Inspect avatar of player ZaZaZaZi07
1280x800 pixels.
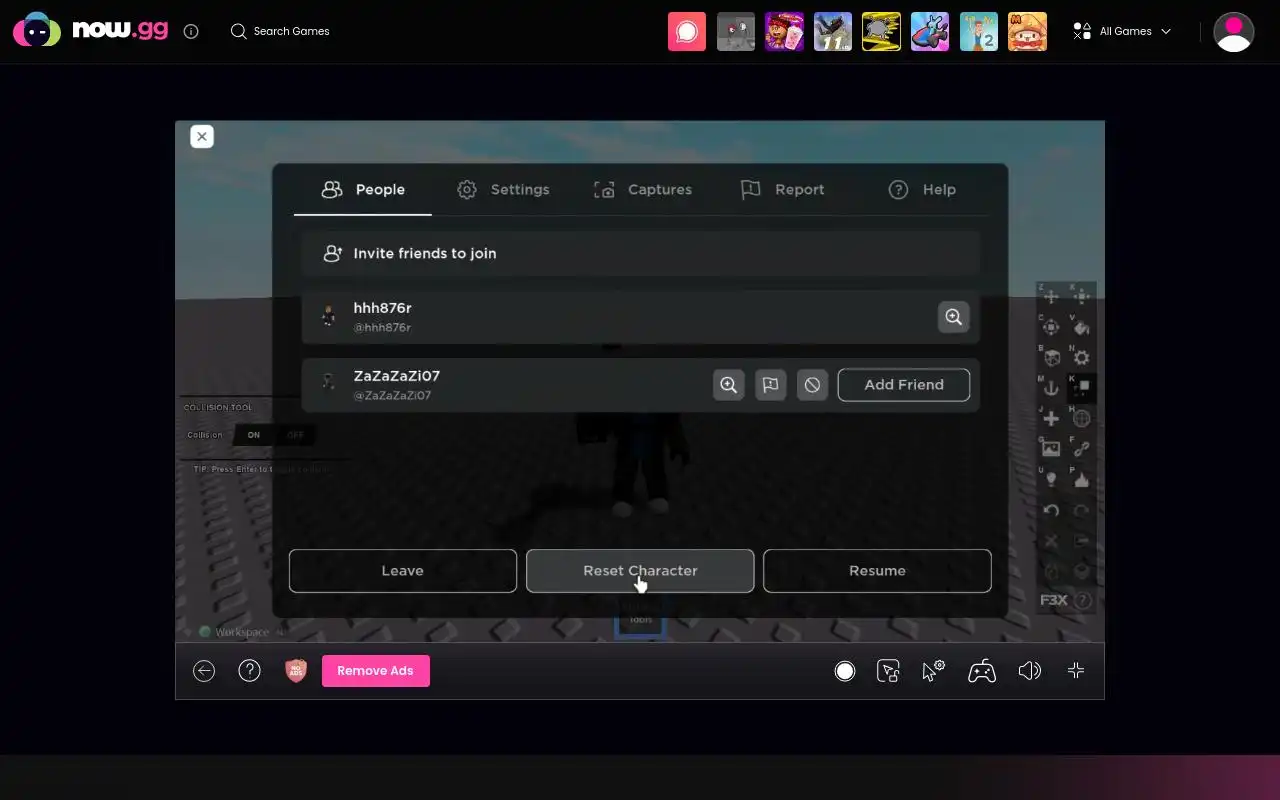(729, 385)
